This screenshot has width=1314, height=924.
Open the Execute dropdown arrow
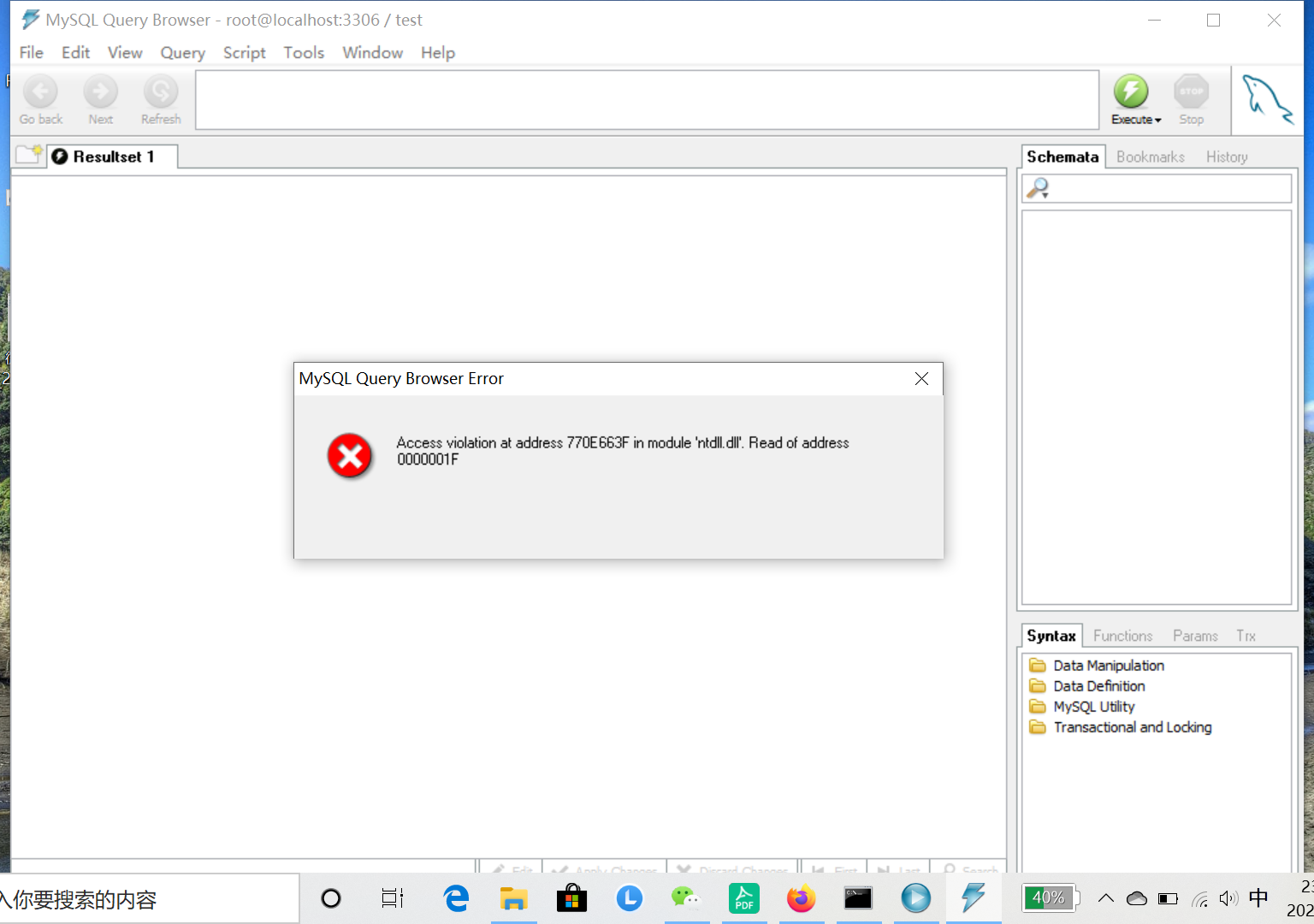point(1157,121)
